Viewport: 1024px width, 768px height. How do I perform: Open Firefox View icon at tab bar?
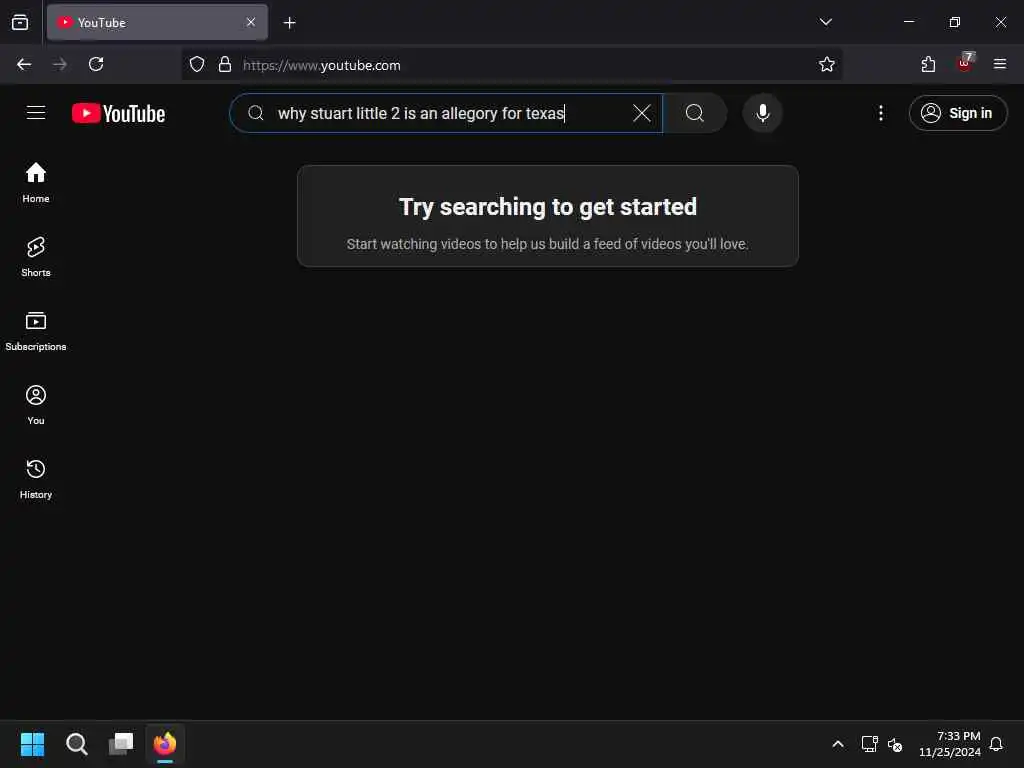coord(20,22)
